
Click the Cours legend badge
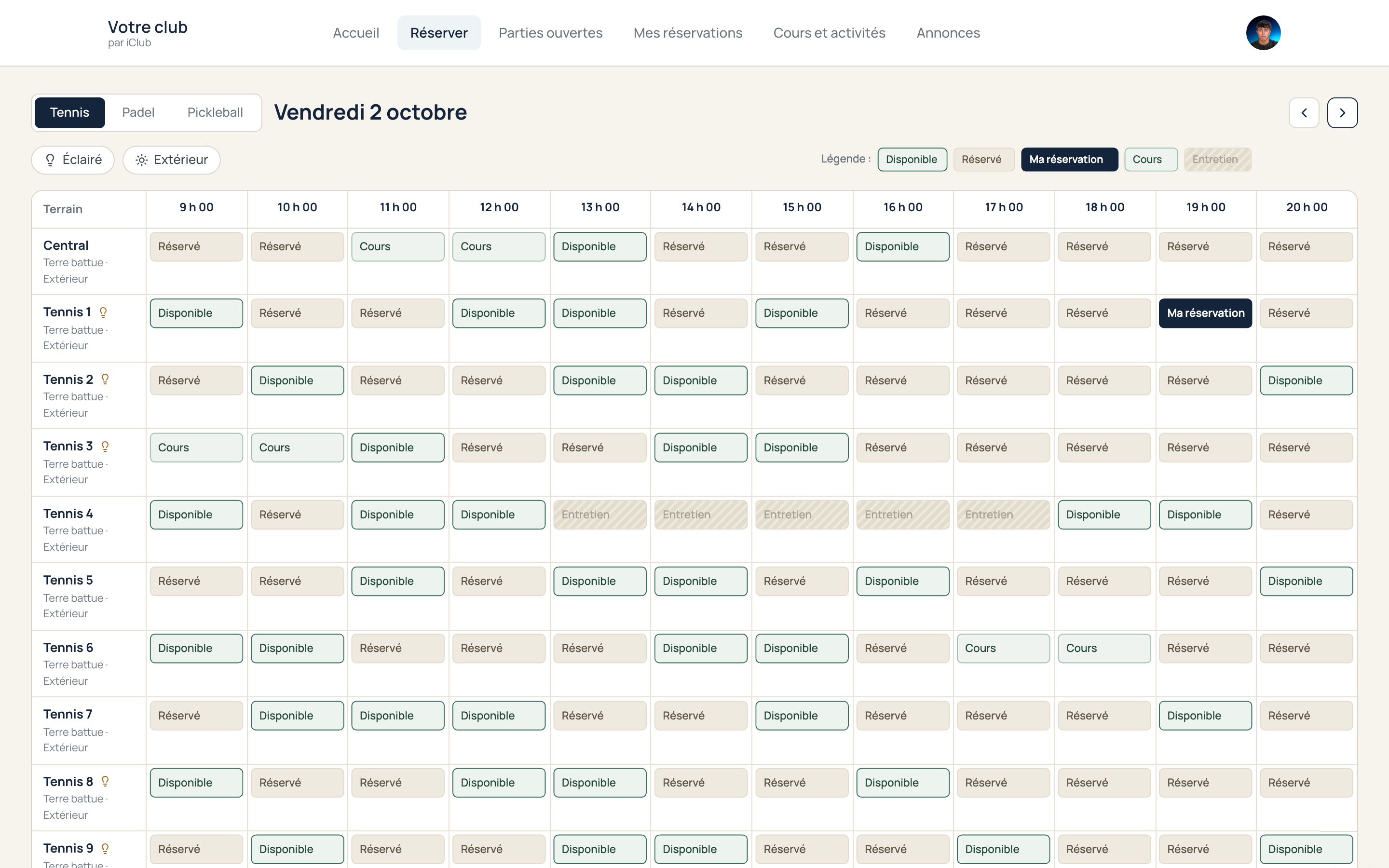pos(1151,160)
